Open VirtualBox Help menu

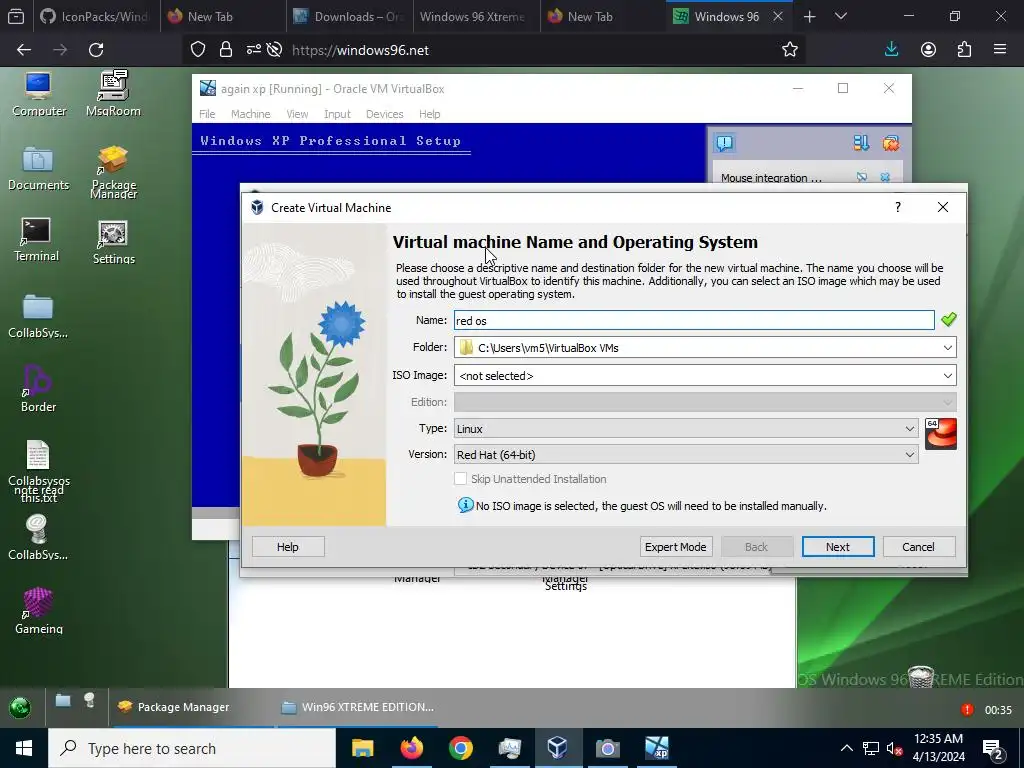[429, 114]
